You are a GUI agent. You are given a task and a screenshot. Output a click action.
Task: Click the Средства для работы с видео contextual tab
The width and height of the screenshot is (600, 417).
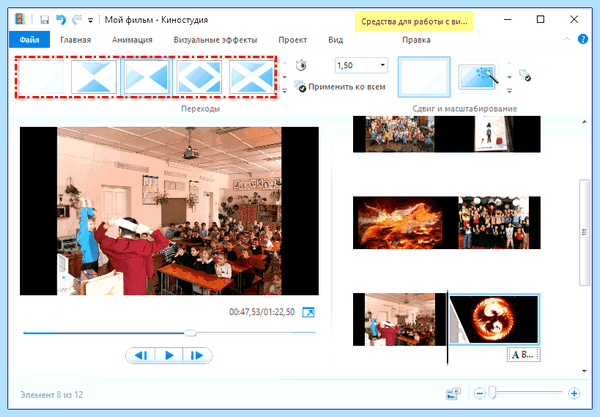point(414,21)
